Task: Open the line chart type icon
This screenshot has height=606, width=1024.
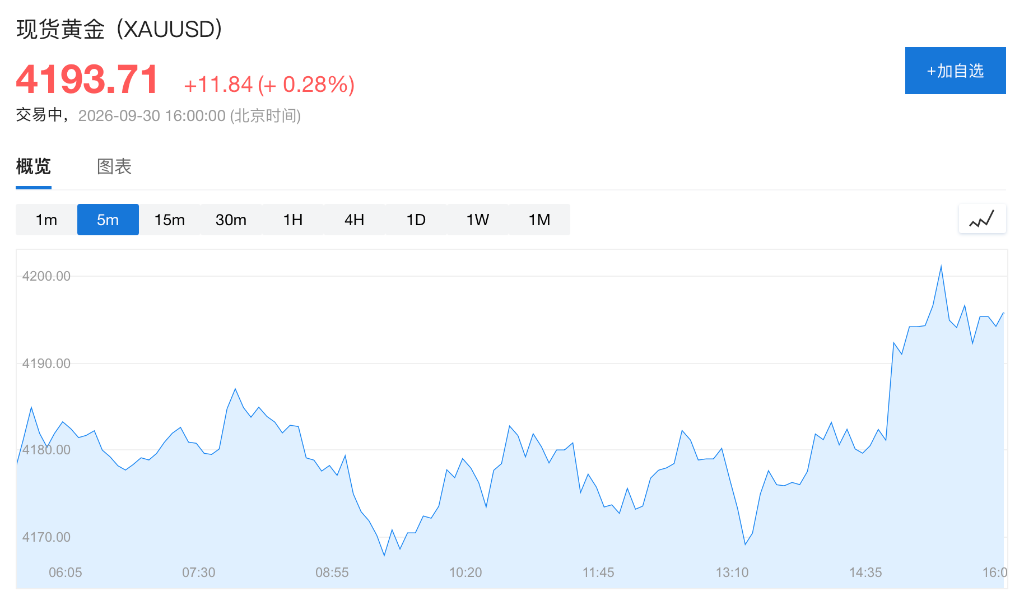Action: [x=982, y=219]
